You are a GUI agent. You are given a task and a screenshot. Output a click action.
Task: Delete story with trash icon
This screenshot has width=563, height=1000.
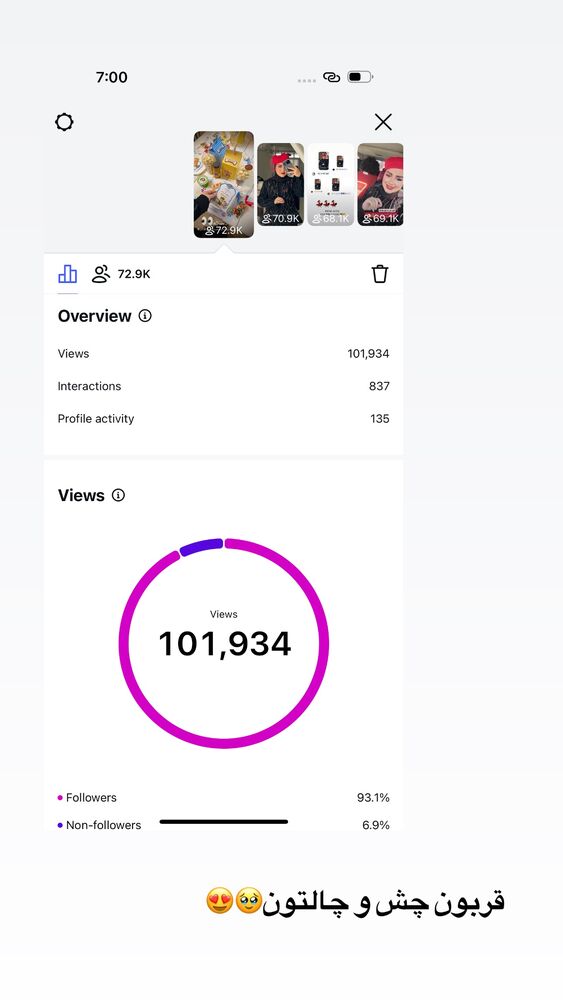(x=380, y=274)
